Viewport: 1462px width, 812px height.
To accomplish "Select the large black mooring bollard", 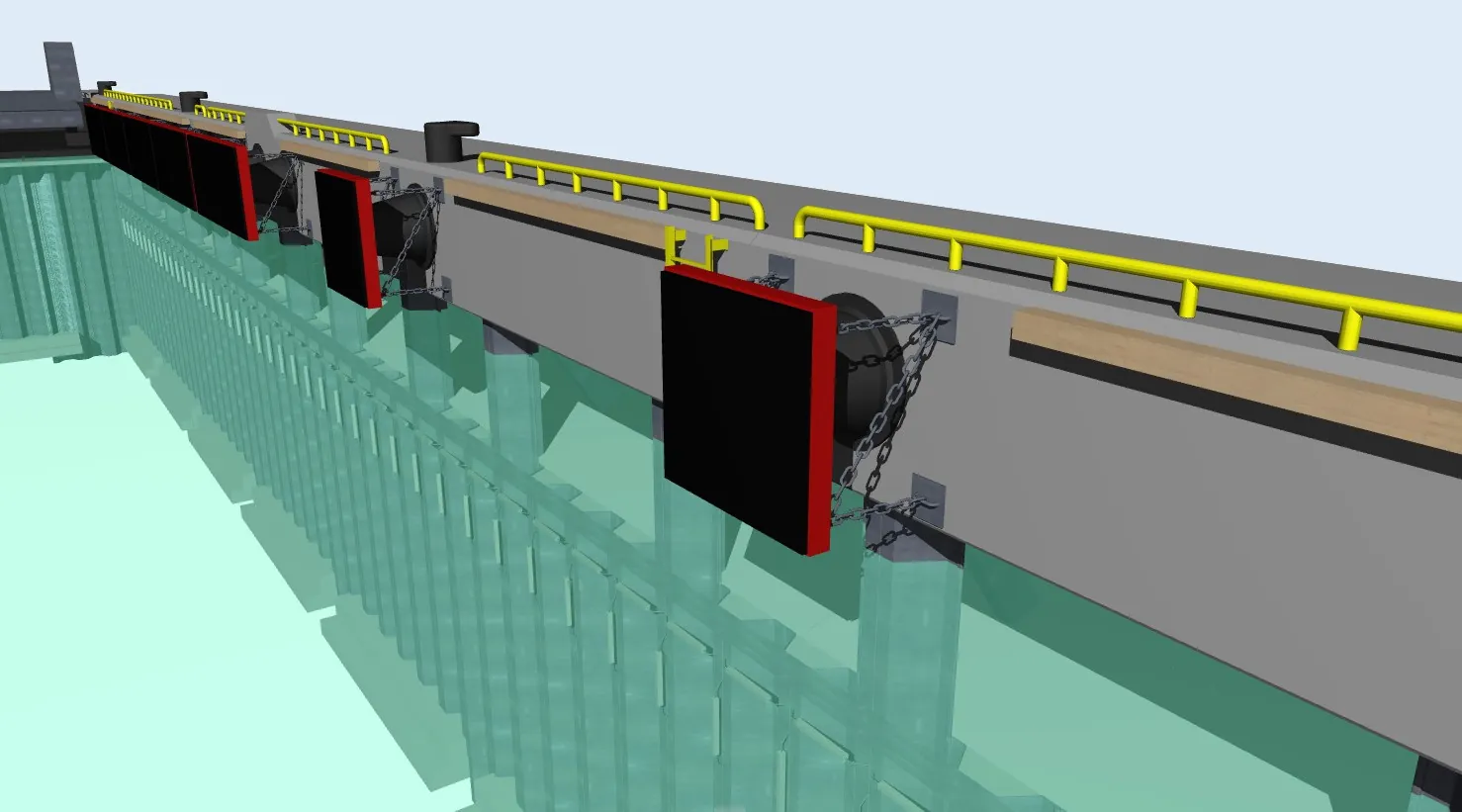I will pos(450,139).
